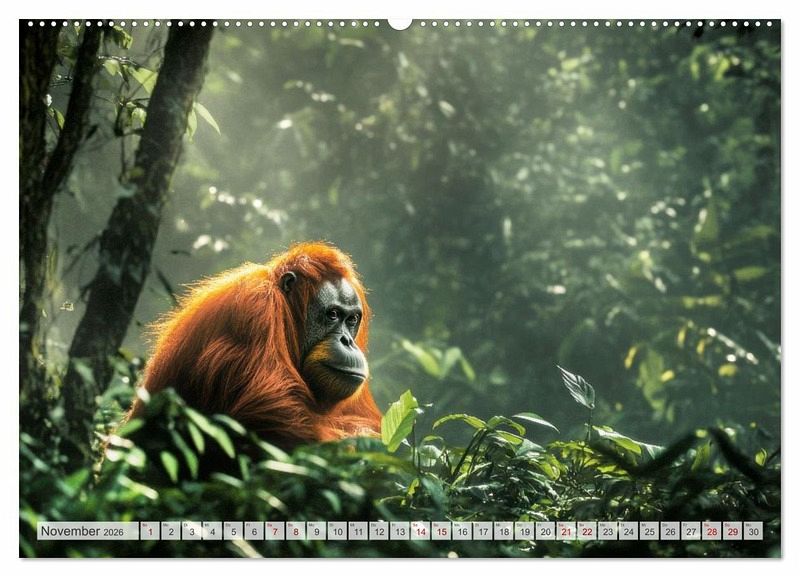This screenshot has width=800, height=577.
Task: Click day 5 in the calendar strip
Action: point(233,531)
